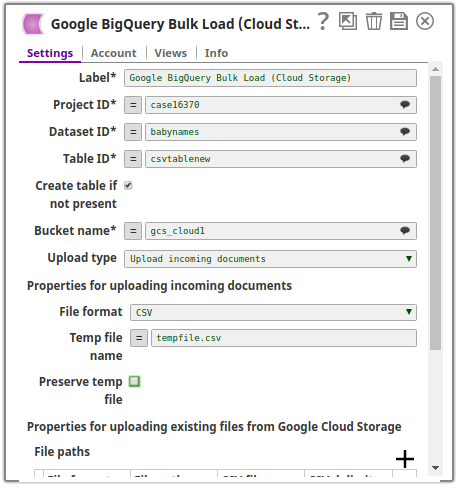This screenshot has height=489, width=458.
Task: Switch to the Account tab
Action: click(x=114, y=53)
